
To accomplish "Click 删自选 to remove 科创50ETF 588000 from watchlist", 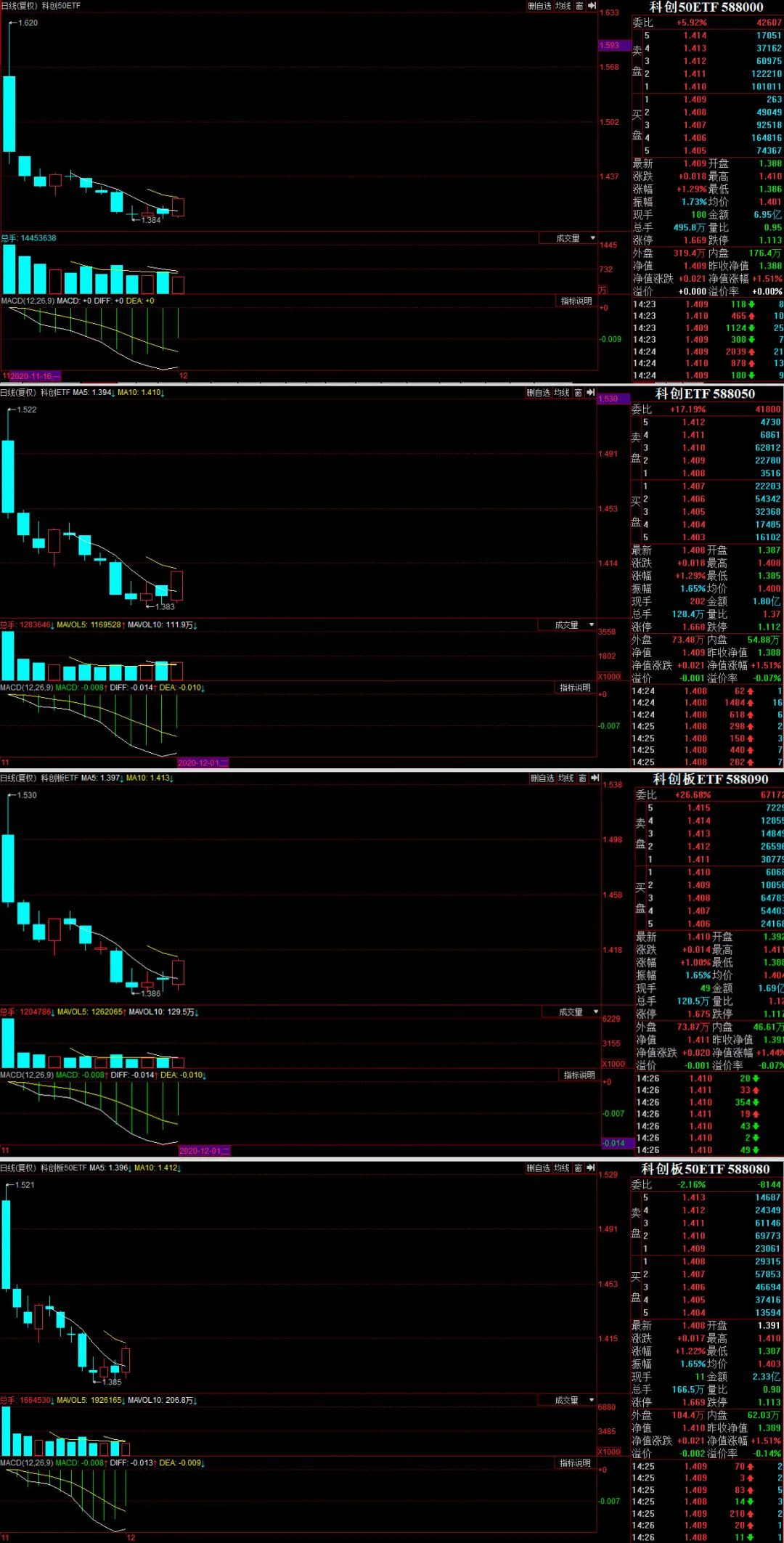I will 539,6.
